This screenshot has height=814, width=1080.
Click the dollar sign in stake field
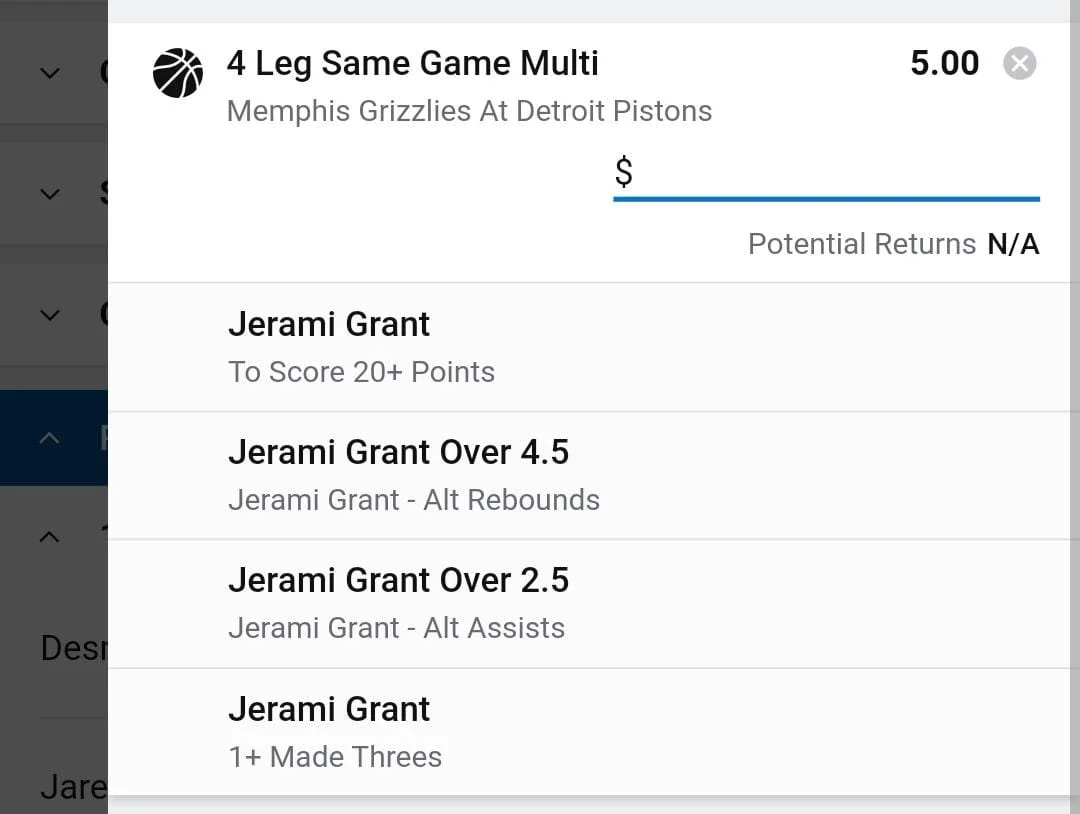pos(624,172)
